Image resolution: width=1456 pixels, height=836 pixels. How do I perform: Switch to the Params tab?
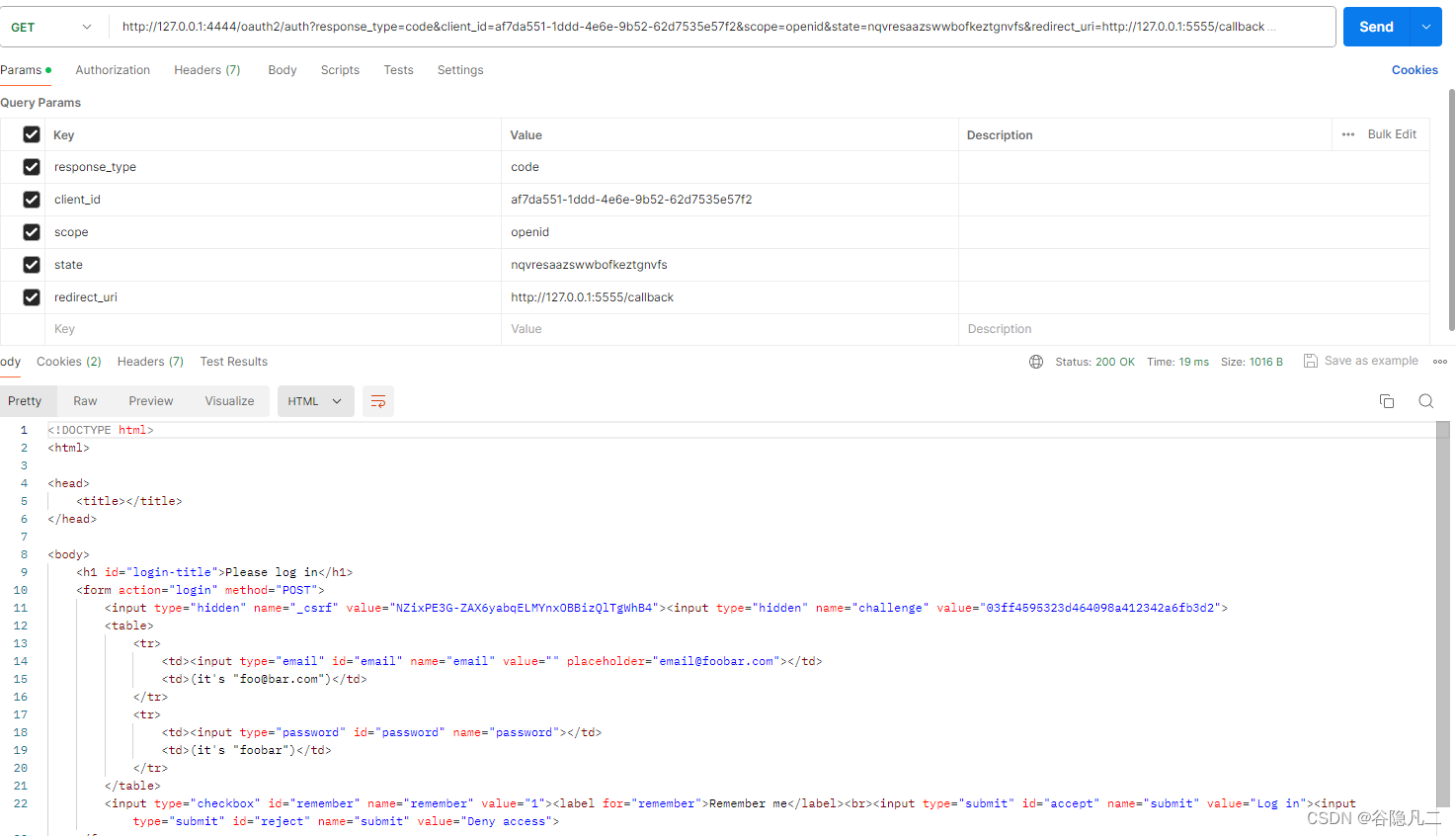[x=26, y=70]
